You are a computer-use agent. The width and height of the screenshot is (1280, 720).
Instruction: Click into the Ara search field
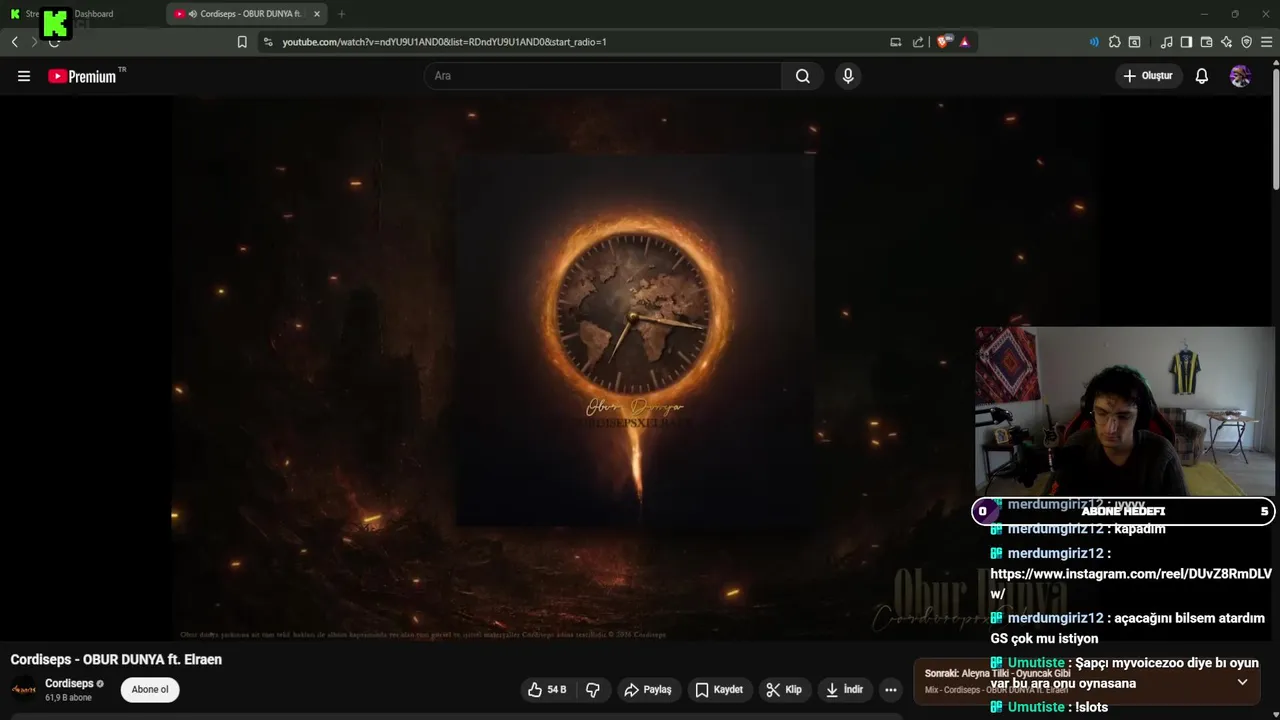click(603, 76)
